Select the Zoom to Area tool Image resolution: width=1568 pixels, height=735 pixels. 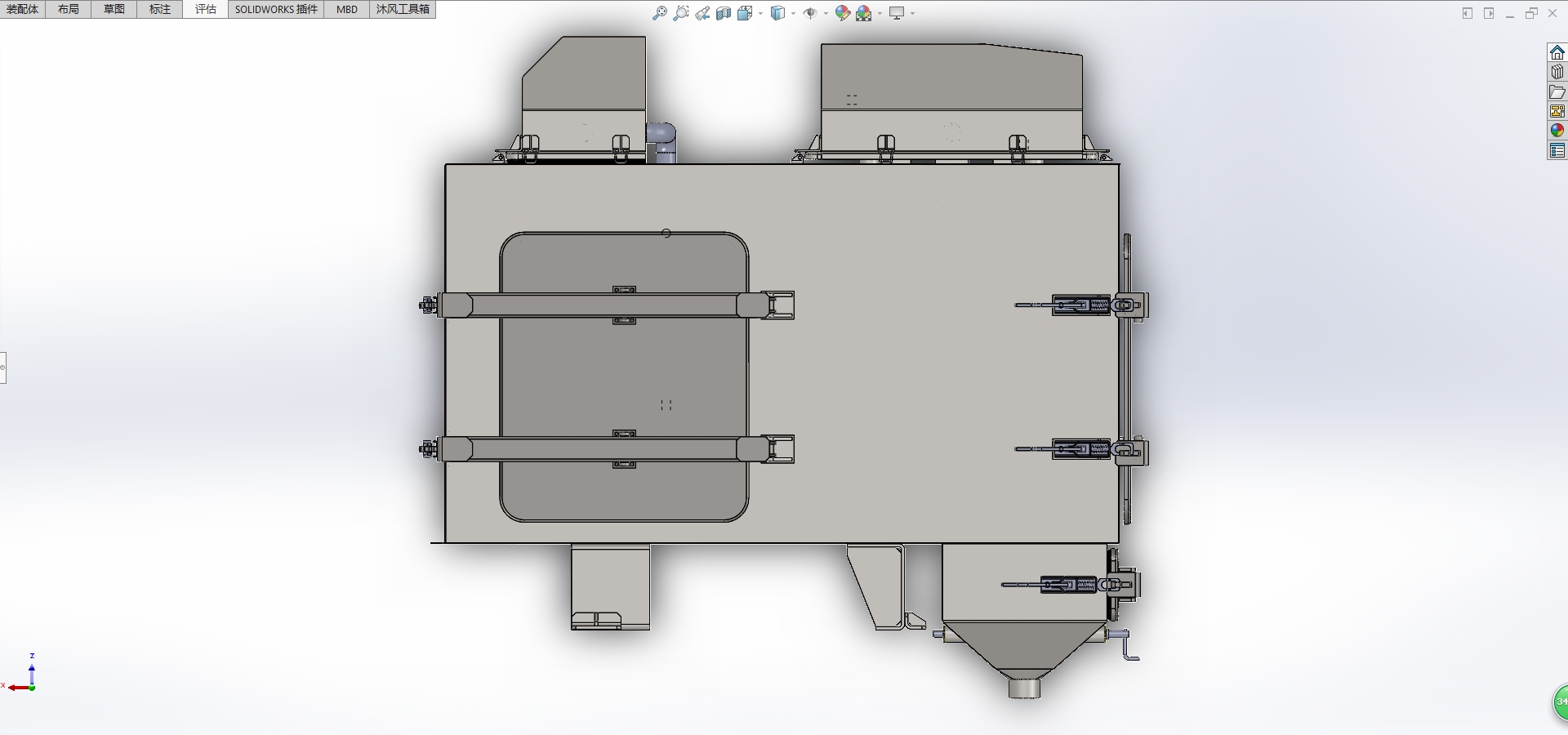pos(681,13)
